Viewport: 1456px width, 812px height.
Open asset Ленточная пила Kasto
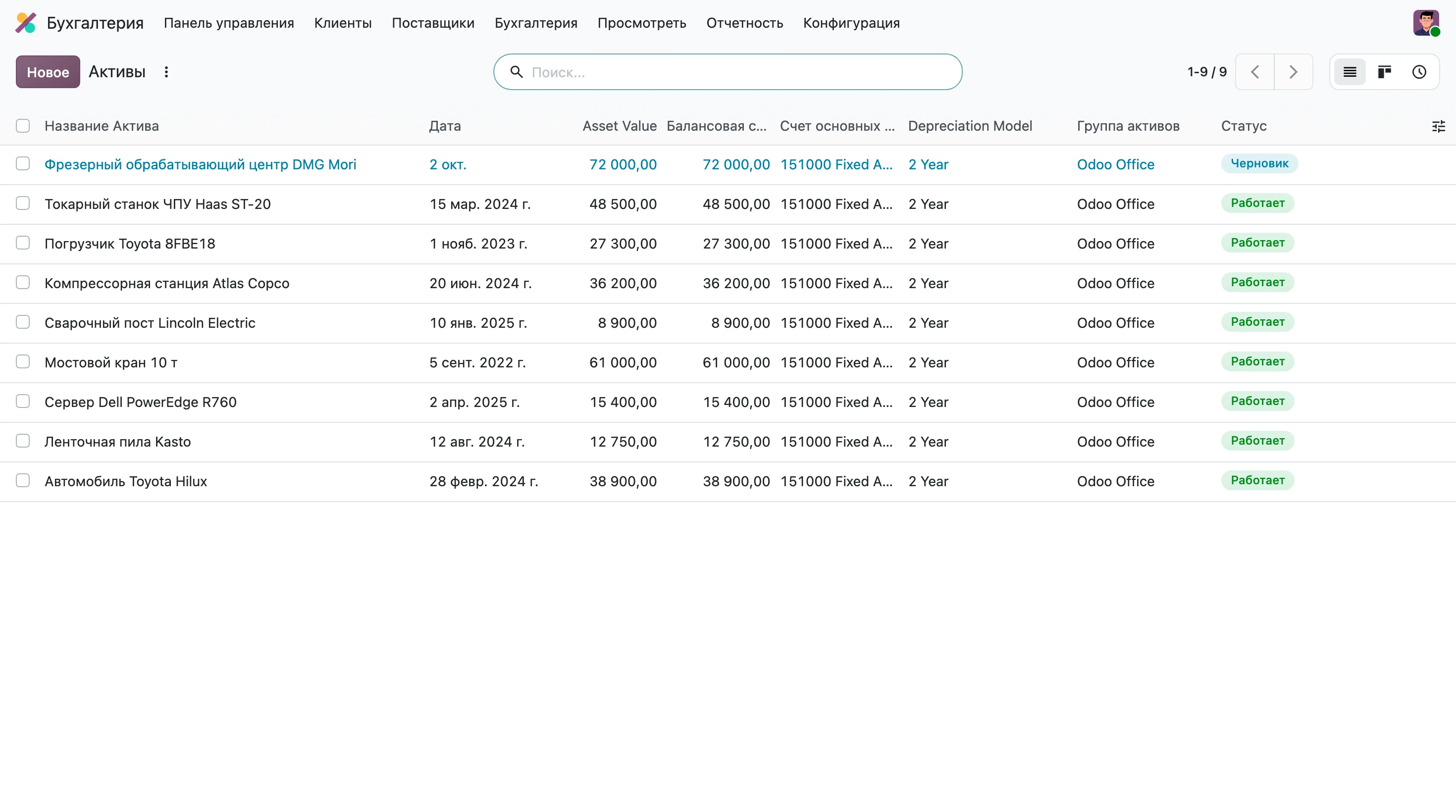click(x=117, y=442)
